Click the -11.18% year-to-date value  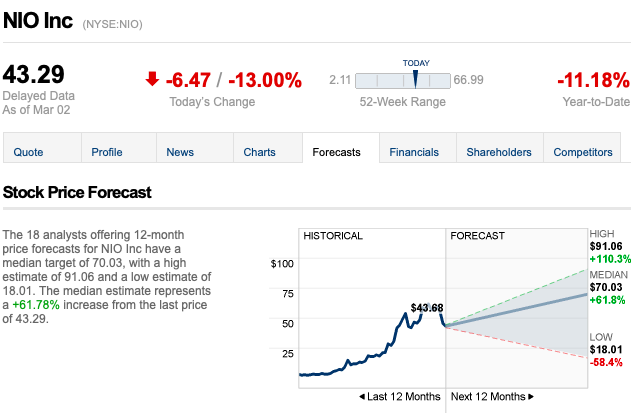click(x=593, y=80)
